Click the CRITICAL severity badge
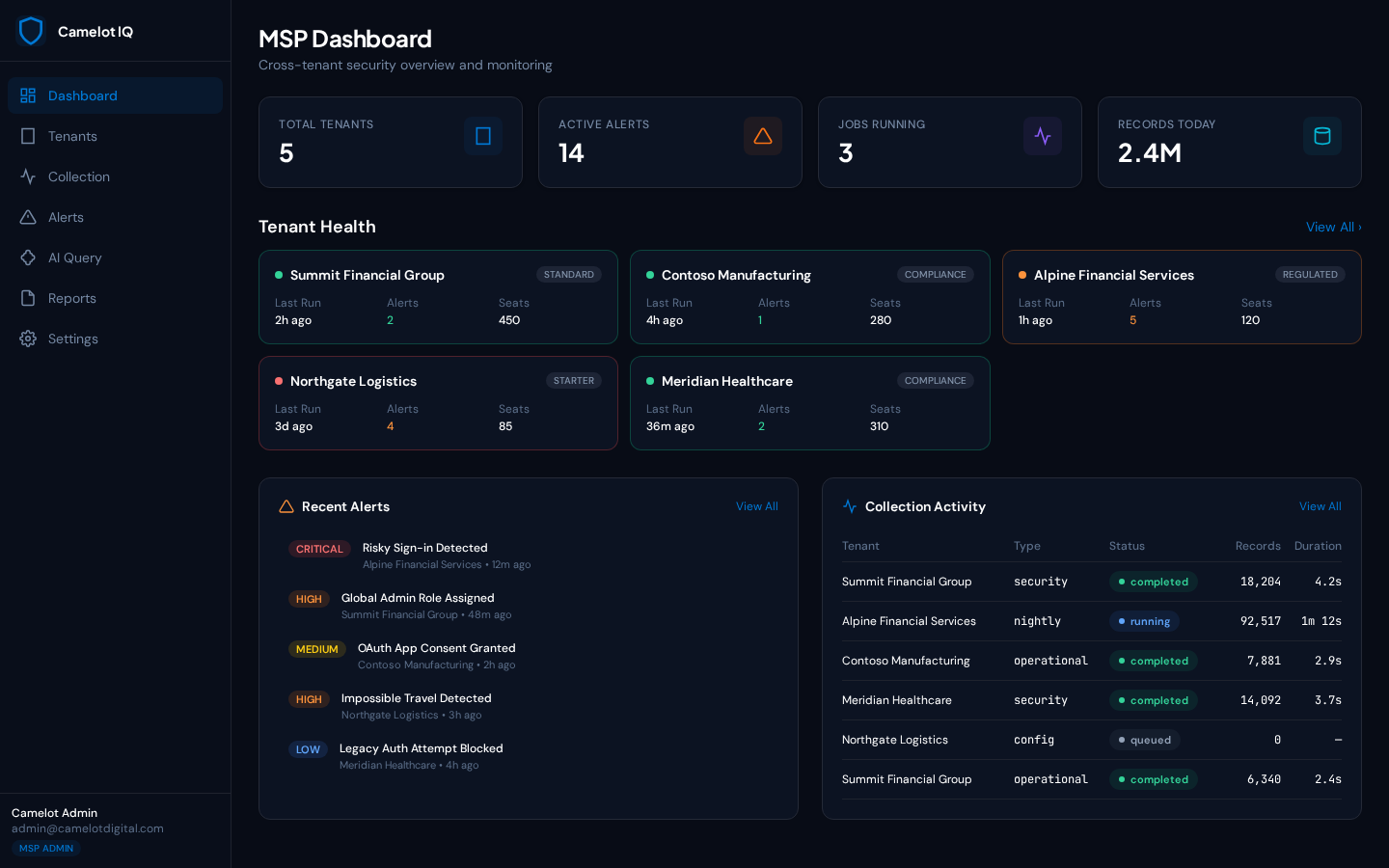 (319, 549)
